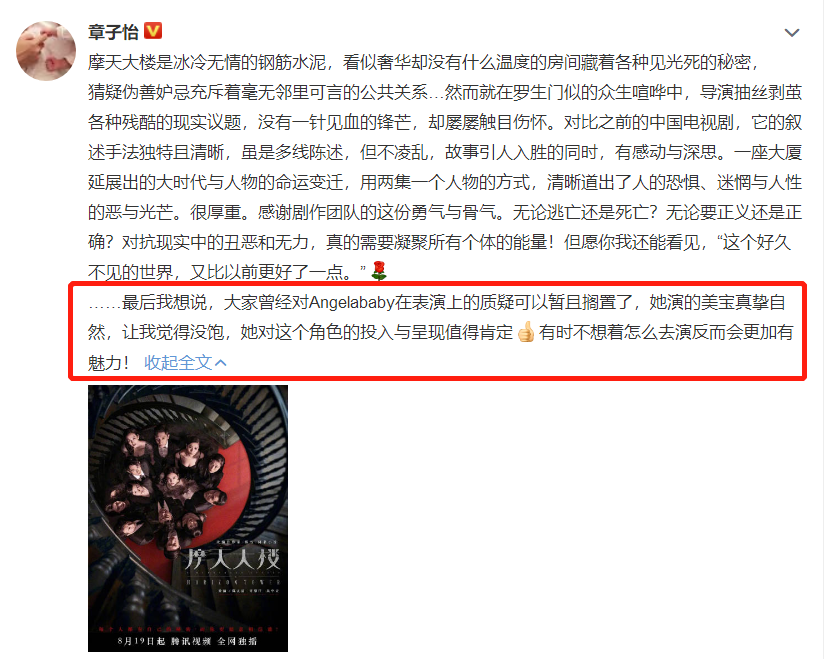Image resolution: width=824 pixels, height=659 pixels.
Task: Open 章子怡's round profile avatar
Action: [46, 51]
